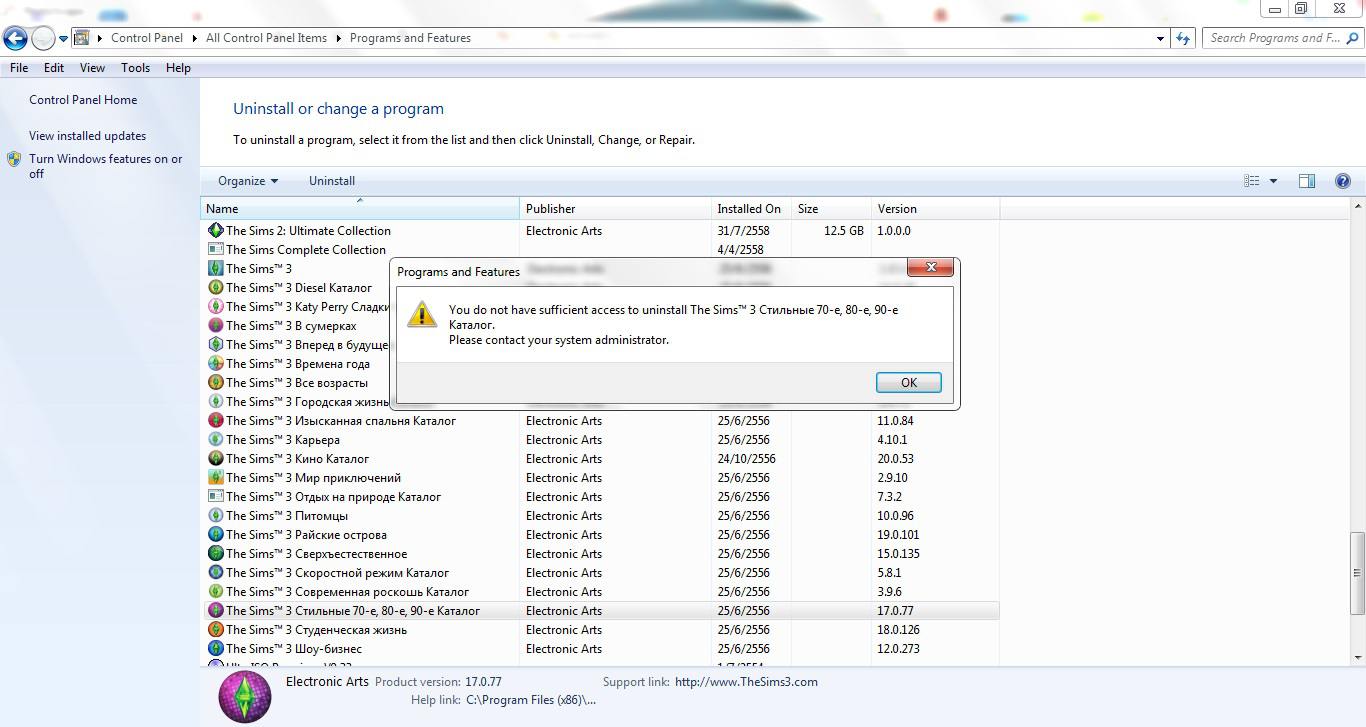
Task: Sort by the Publisher column header
Action: pos(615,209)
